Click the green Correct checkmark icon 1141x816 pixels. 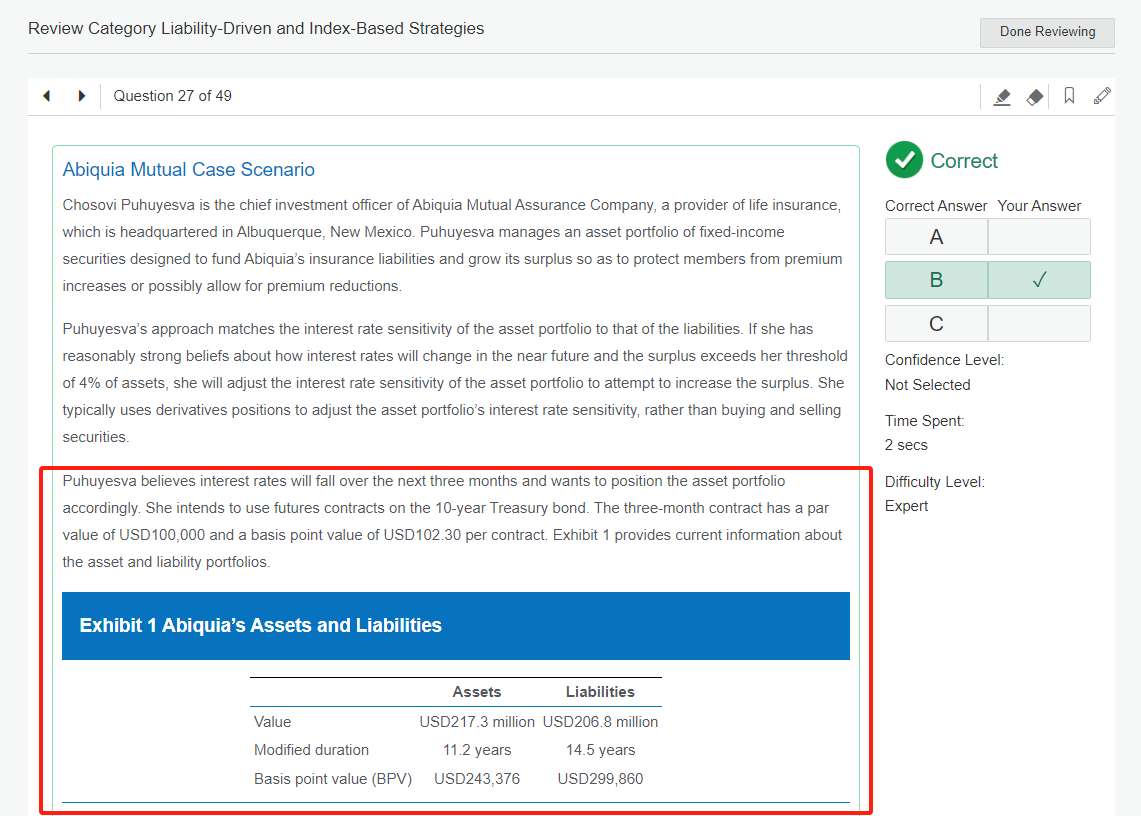904,160
